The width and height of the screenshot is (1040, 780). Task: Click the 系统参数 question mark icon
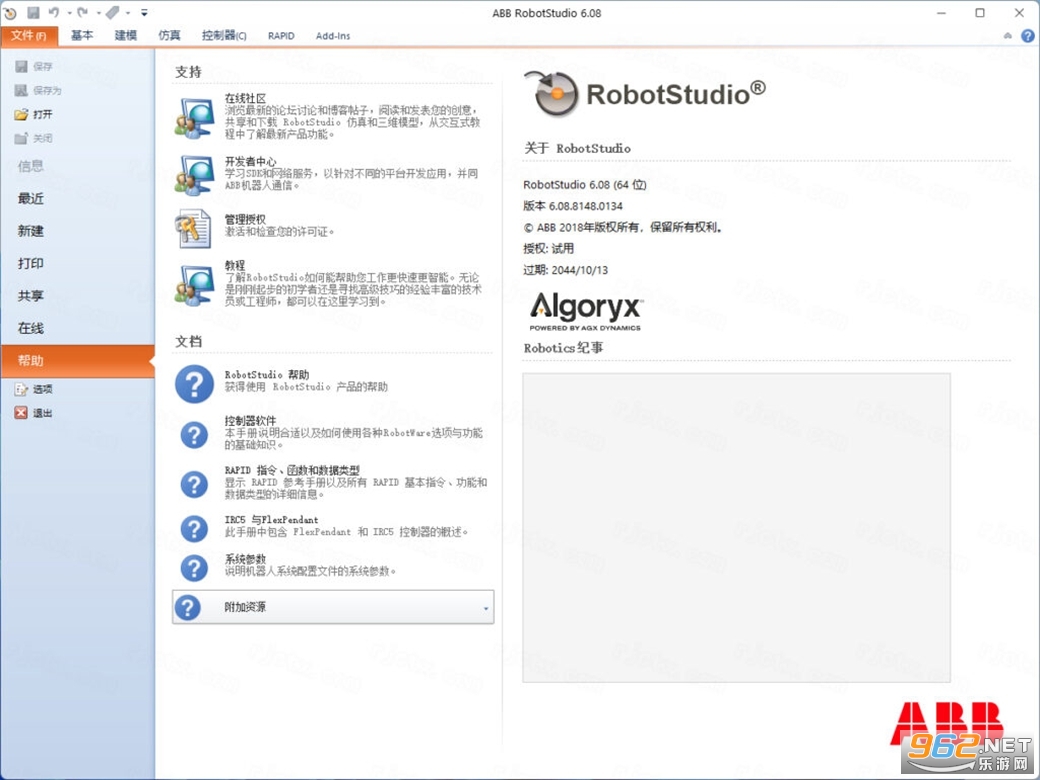pyautogui.click(x=194, y=568)
